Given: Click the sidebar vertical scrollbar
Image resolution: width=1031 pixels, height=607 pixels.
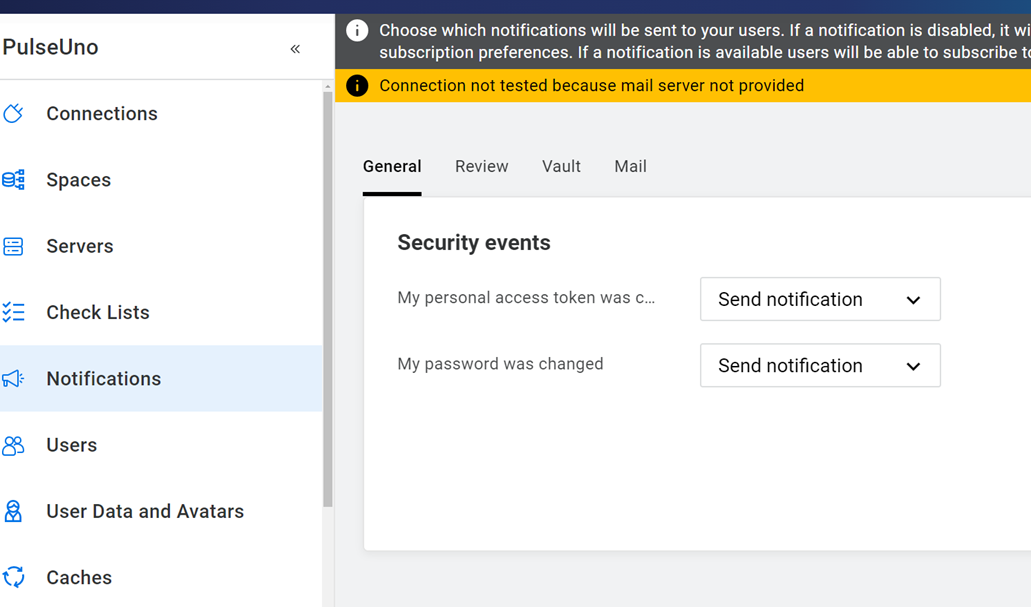Looking at the screenshot, I should (x=328, y=300).
